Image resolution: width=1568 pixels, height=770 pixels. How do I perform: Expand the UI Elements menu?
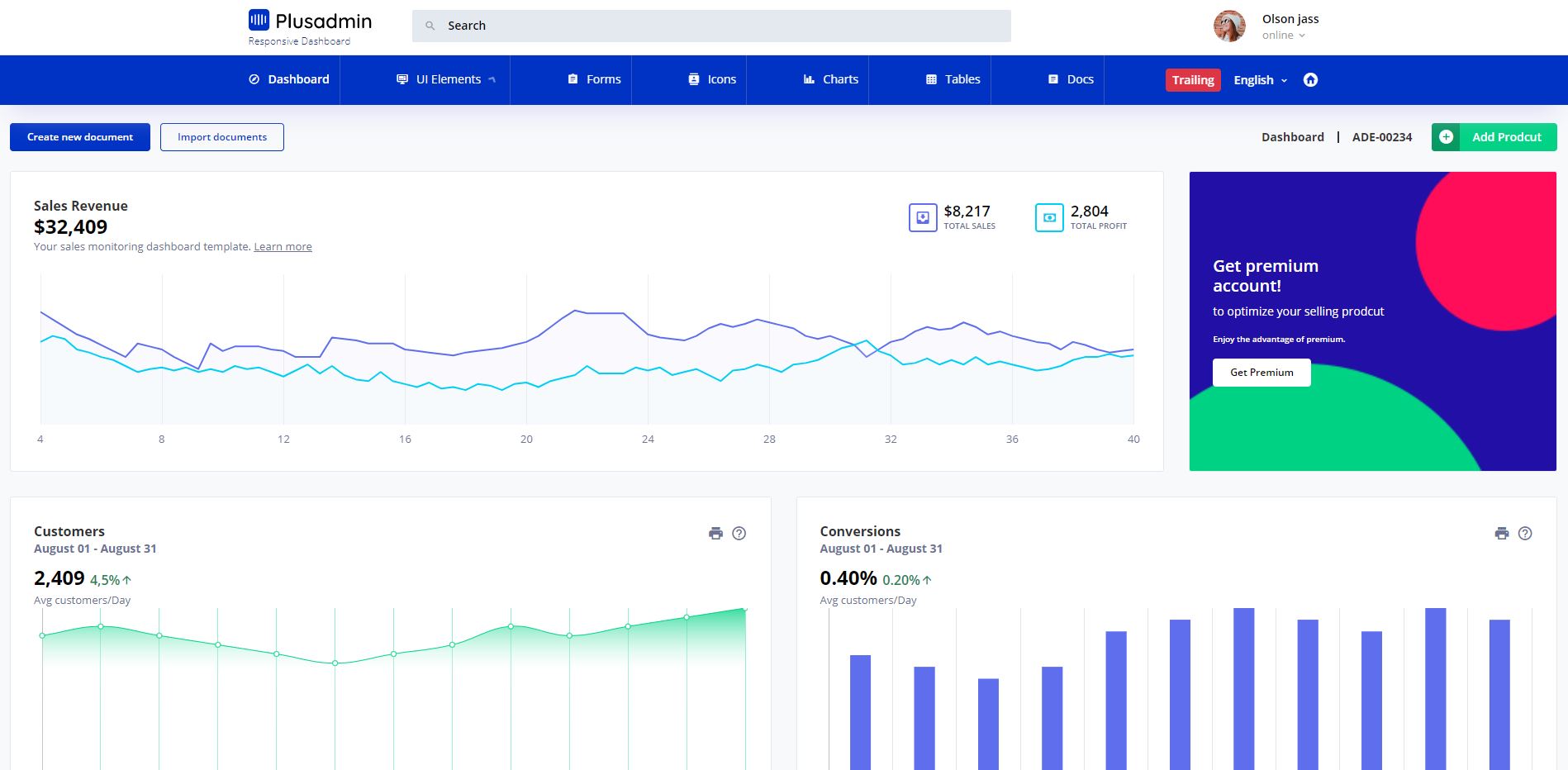[447, 79]
